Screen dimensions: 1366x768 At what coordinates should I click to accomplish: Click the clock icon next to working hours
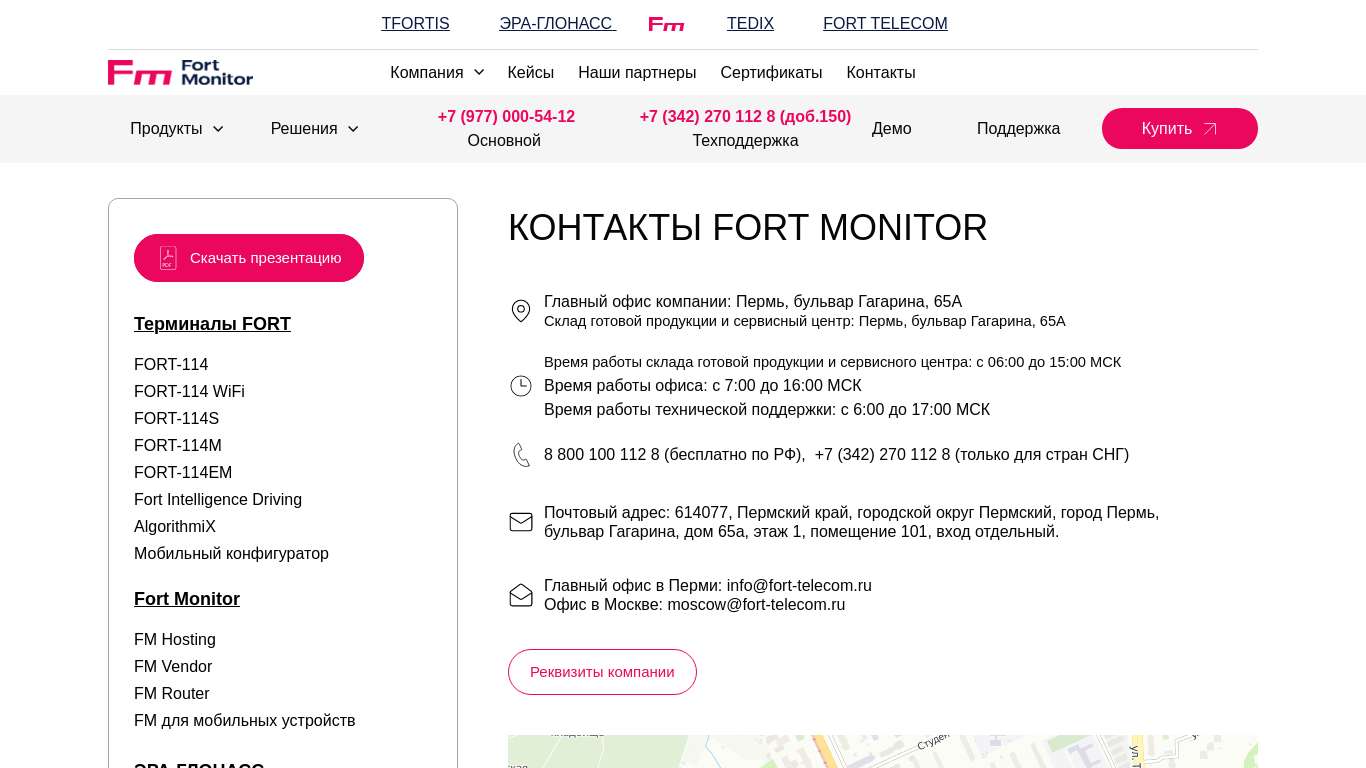pyautogui.click(x=521, y=386)
